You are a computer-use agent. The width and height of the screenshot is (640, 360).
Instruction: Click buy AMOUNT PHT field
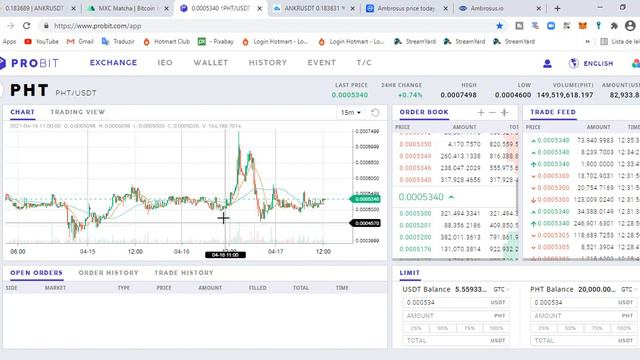(456, 316)
